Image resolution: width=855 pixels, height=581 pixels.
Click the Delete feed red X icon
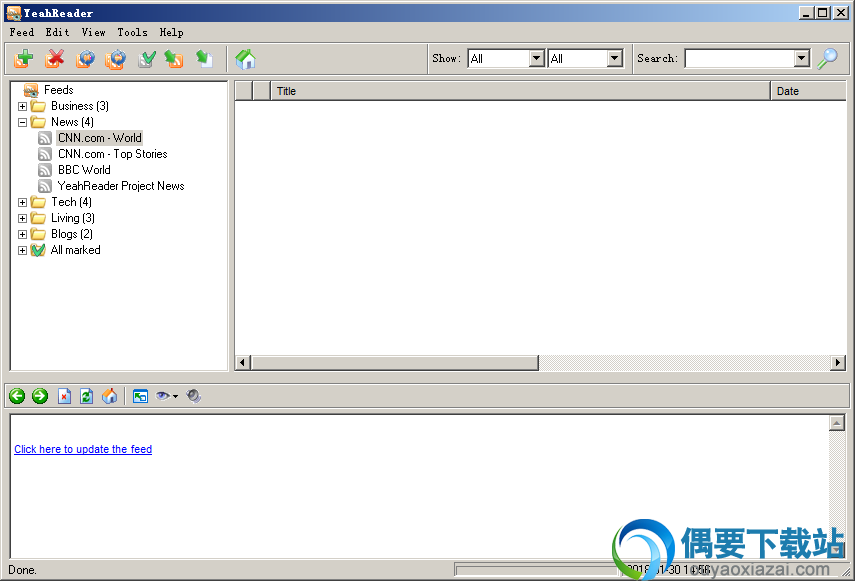coord(55,59)
